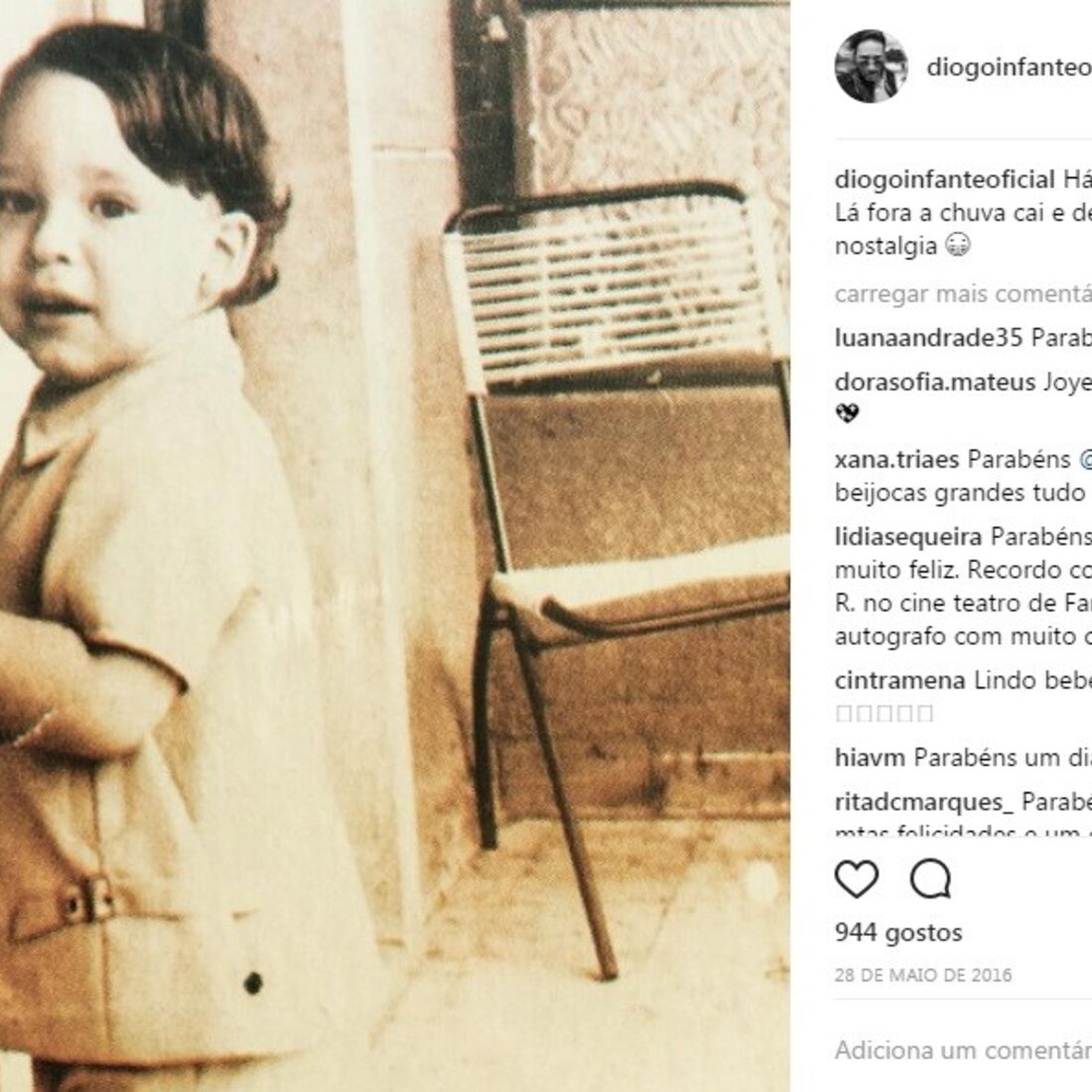Screen dimensions: 1092x1092
Task: Open the diogoinfanteoficial username in header
Action: pyautogui.click(x=1010, y=67)
